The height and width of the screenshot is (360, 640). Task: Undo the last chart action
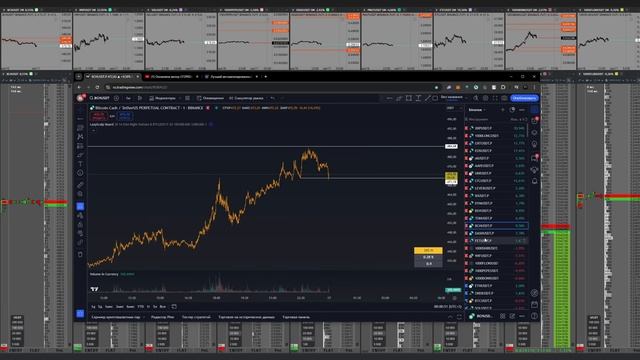coord(273,98)
